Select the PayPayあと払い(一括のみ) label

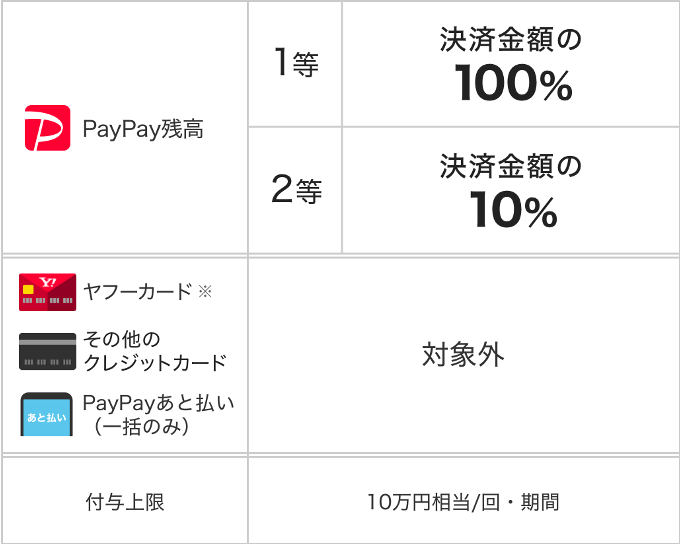[x=158, y=415]
